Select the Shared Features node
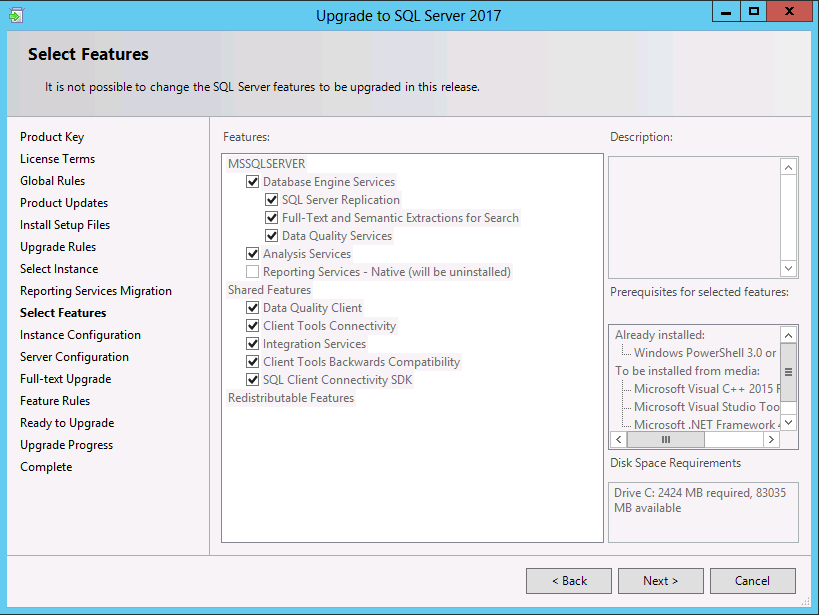Viewport: 819px width, 615px height. pyautogui.click(x=270, y=290)
